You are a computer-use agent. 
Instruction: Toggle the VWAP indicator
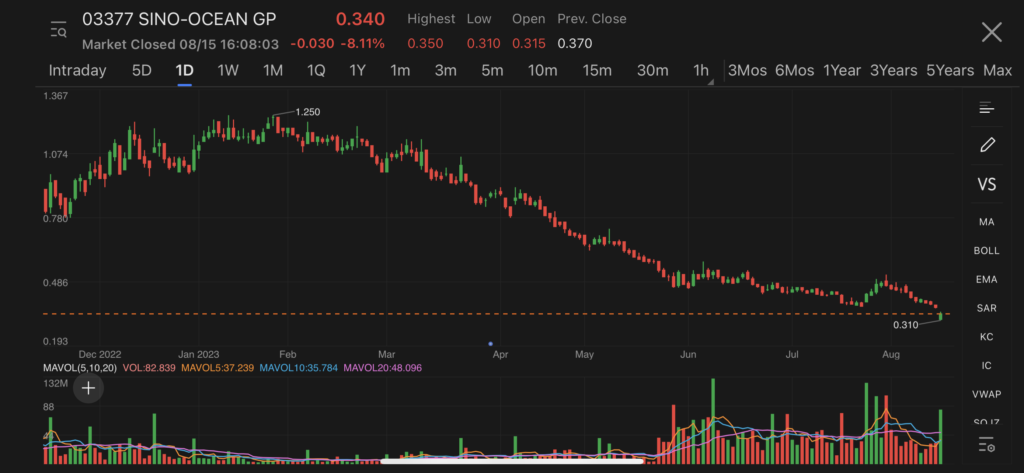(x=986, y=394)
